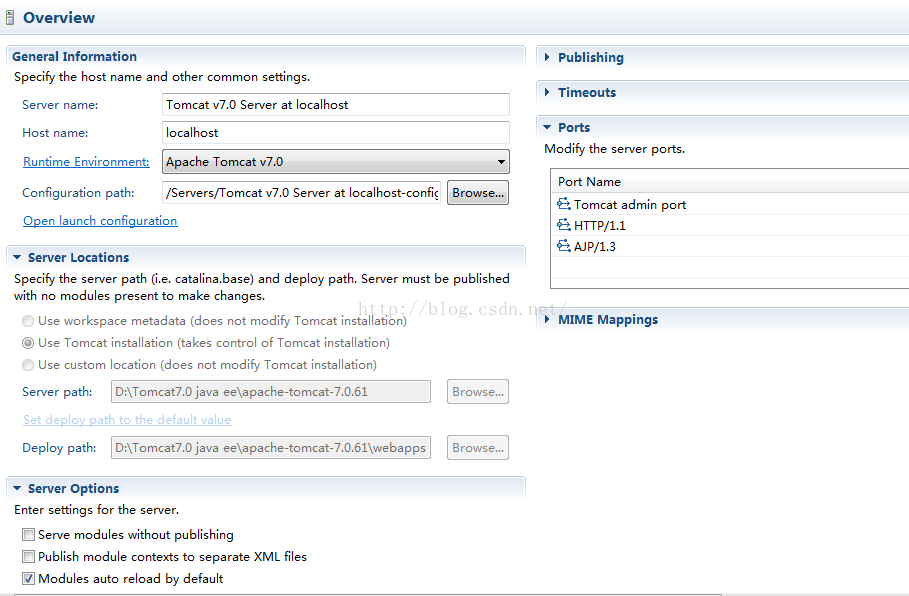Collapse the Ports section
The width and height of the screenshot is (909, 596).
[547, 127]
